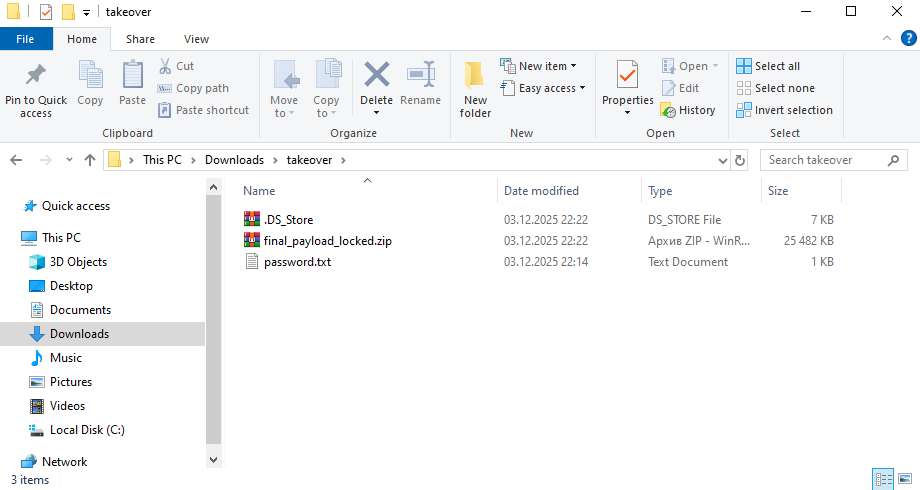Click the navigation pane scrollbar up arrow
This screenshot has height=490, width=920.
214,187
